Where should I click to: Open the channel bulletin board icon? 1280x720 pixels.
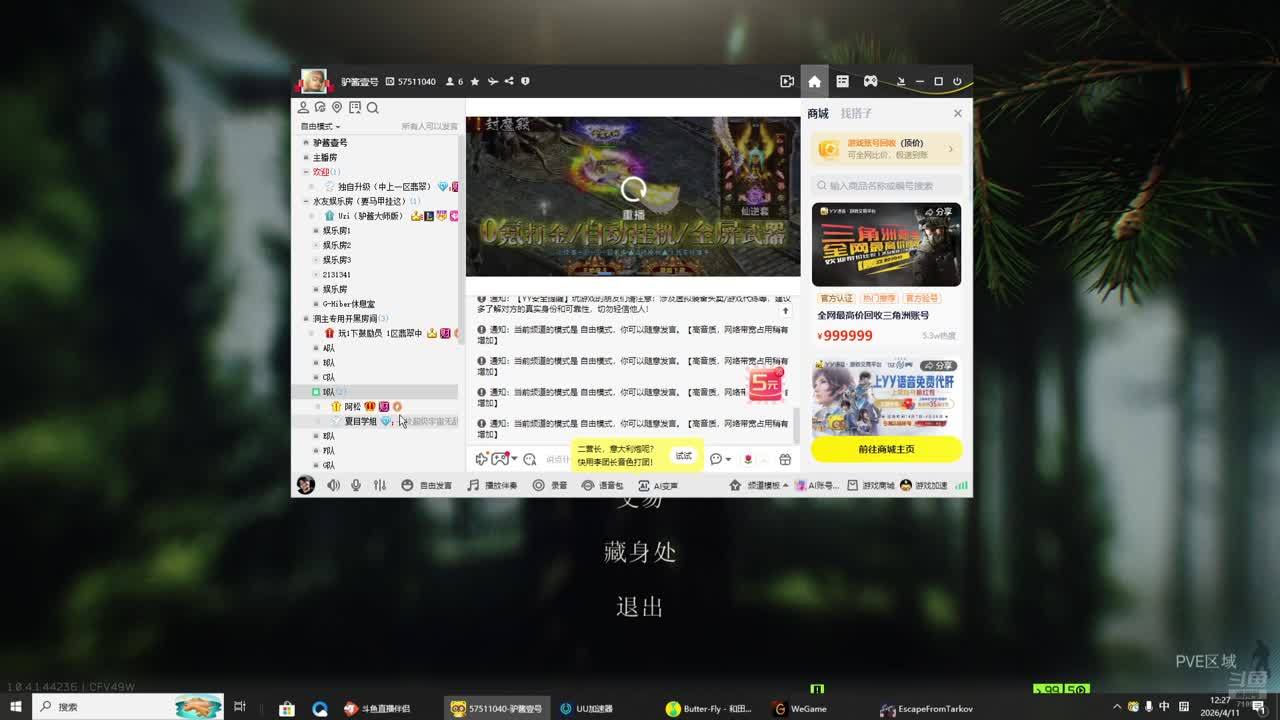[354, 108]
